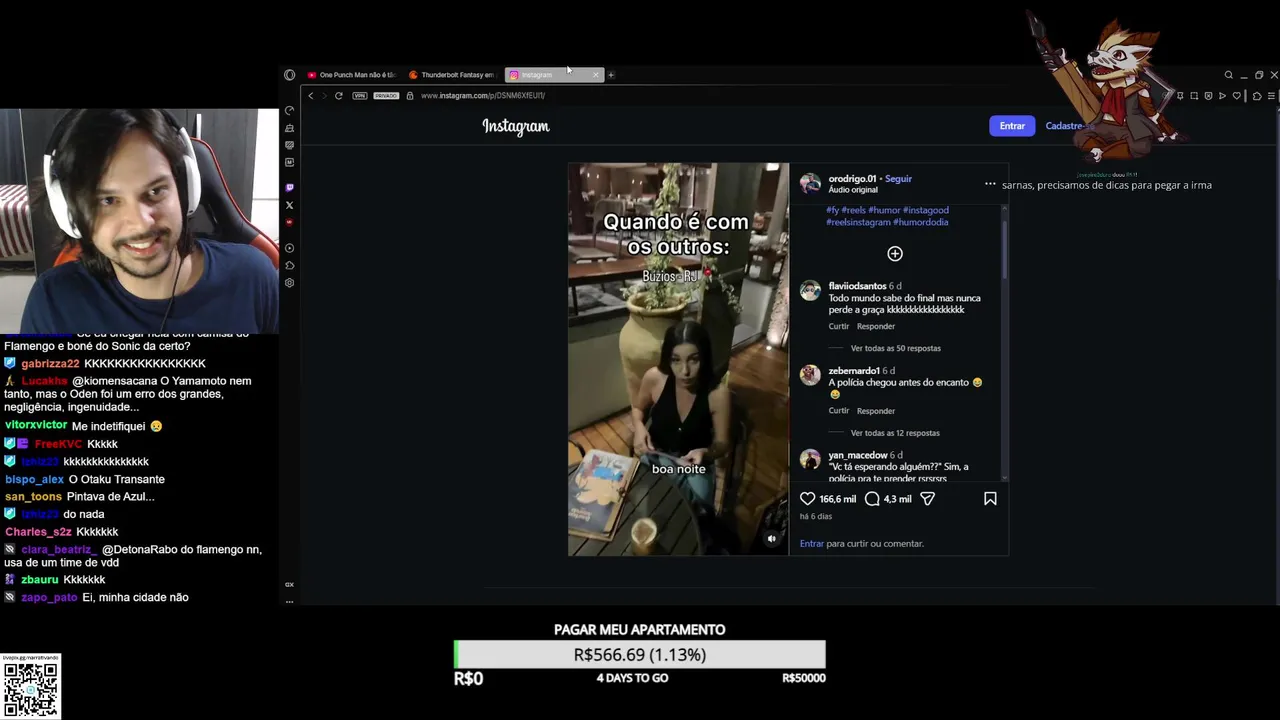Reload the Instagram page

pyautogui.click(x=338, y=95)
